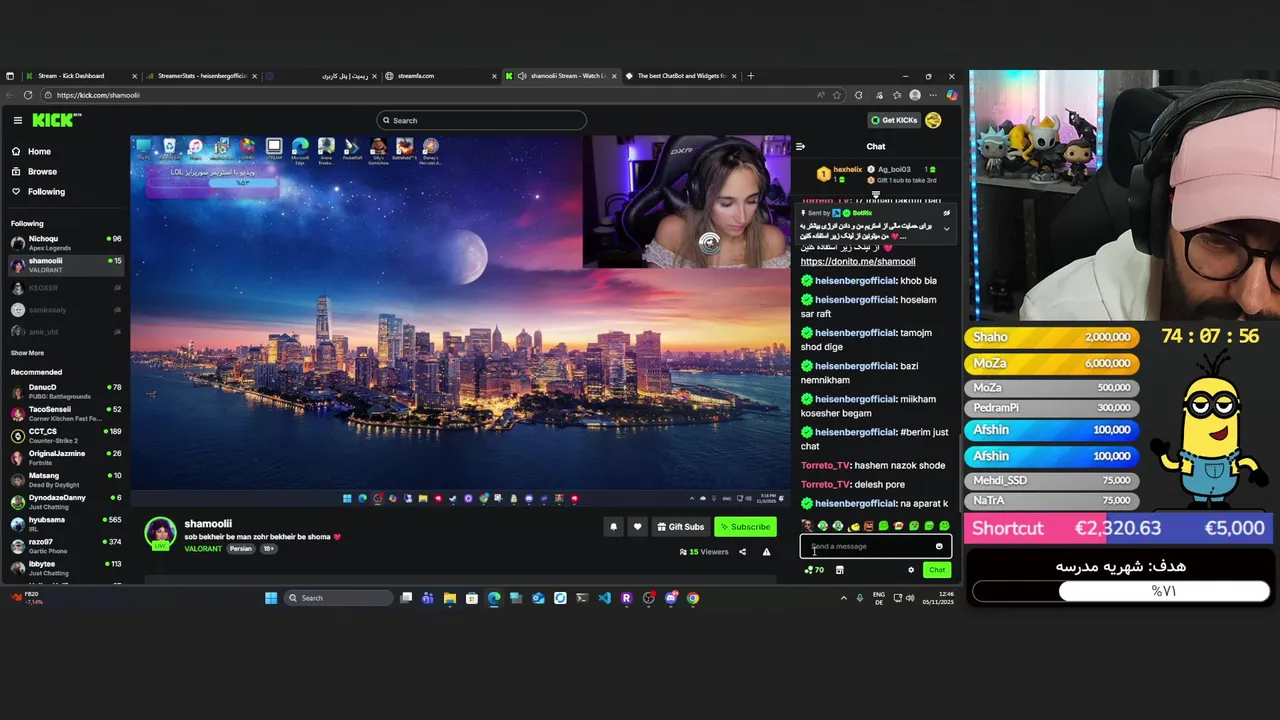This screenshot has height=720, width=1280.
Task: Click the Persian language tag
Action: [x=240, y=549]
